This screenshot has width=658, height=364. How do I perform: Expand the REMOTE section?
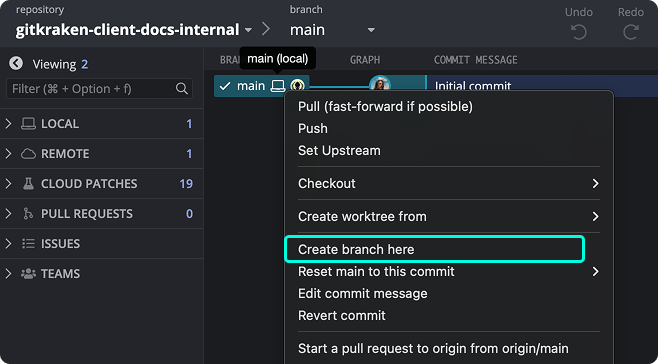[x=8, y=154]
